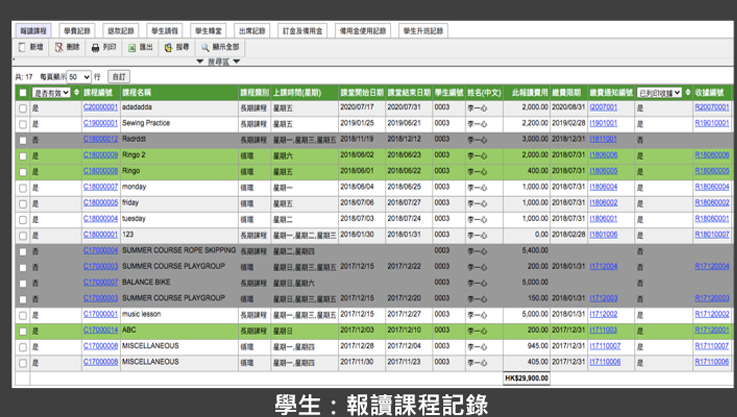Open the 學費記錄 tab
The width and height of the screenshot is (737, 417).
(x=77, y=31)
